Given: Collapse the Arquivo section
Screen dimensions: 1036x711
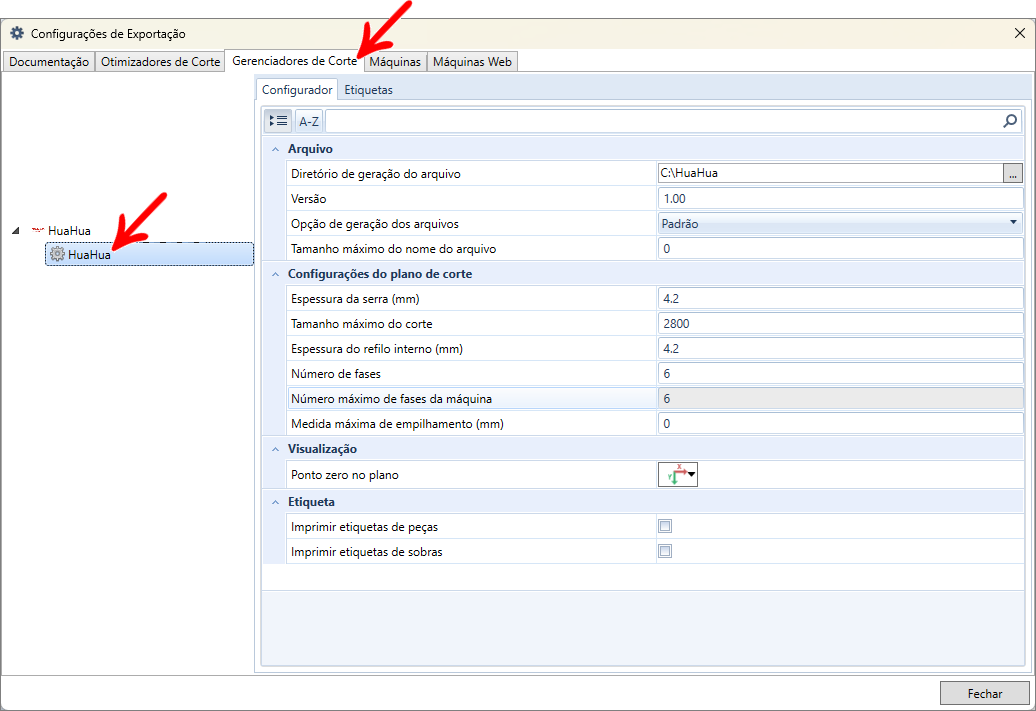Looking at the screenshot, I should 276,149.
